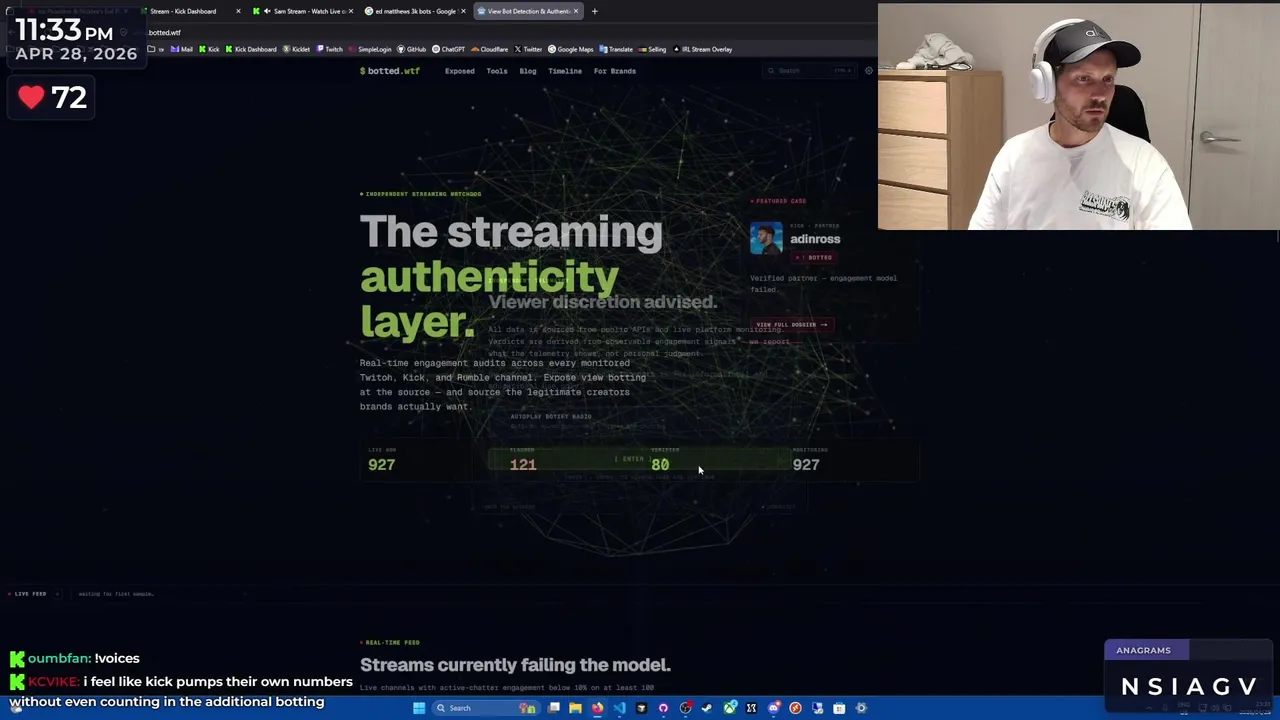Select the Flagged 121 stat
This screenshot has height=720, width=1280.
coord(523,460)
